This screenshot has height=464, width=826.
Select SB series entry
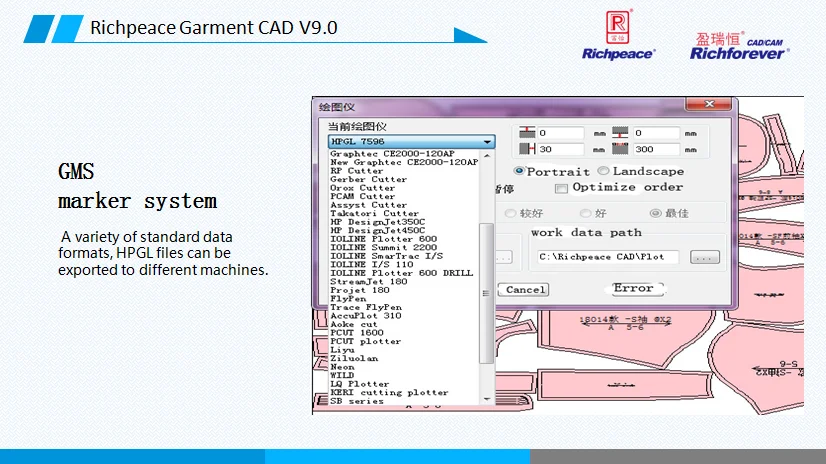(357, 401)
